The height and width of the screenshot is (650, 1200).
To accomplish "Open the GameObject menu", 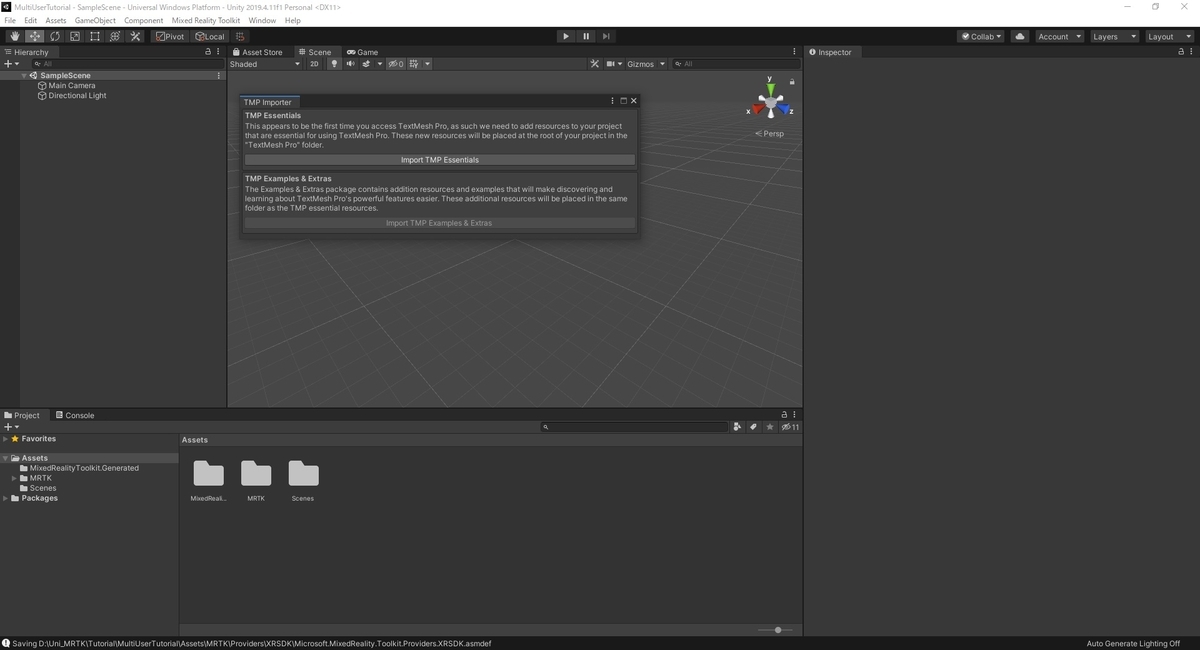I will 95,20.
